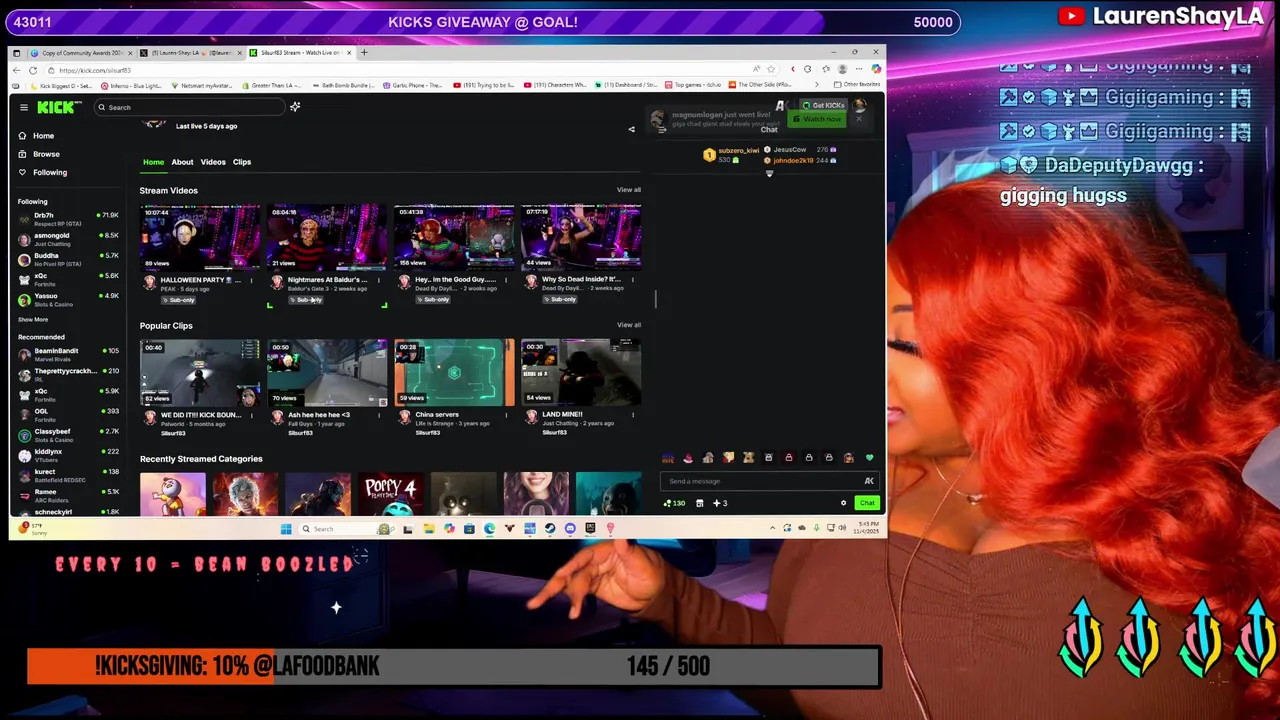
Task: Play the Ash hee hee hee clip
Action: (x=327, y=373)
